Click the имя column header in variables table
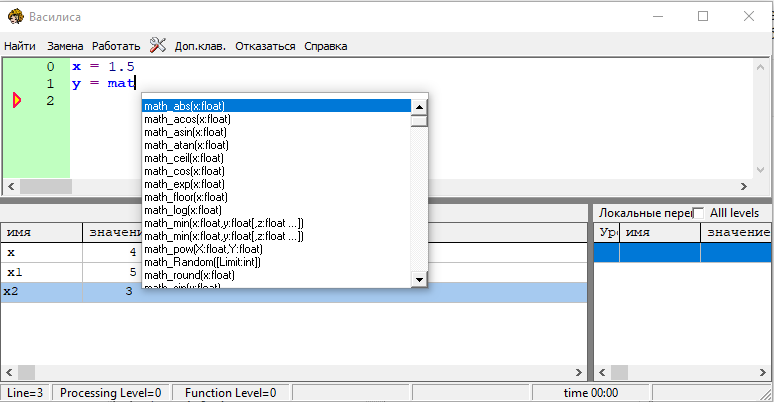Image resolution: width=774 pixels, height=402 pixels. tap(40, 232)
